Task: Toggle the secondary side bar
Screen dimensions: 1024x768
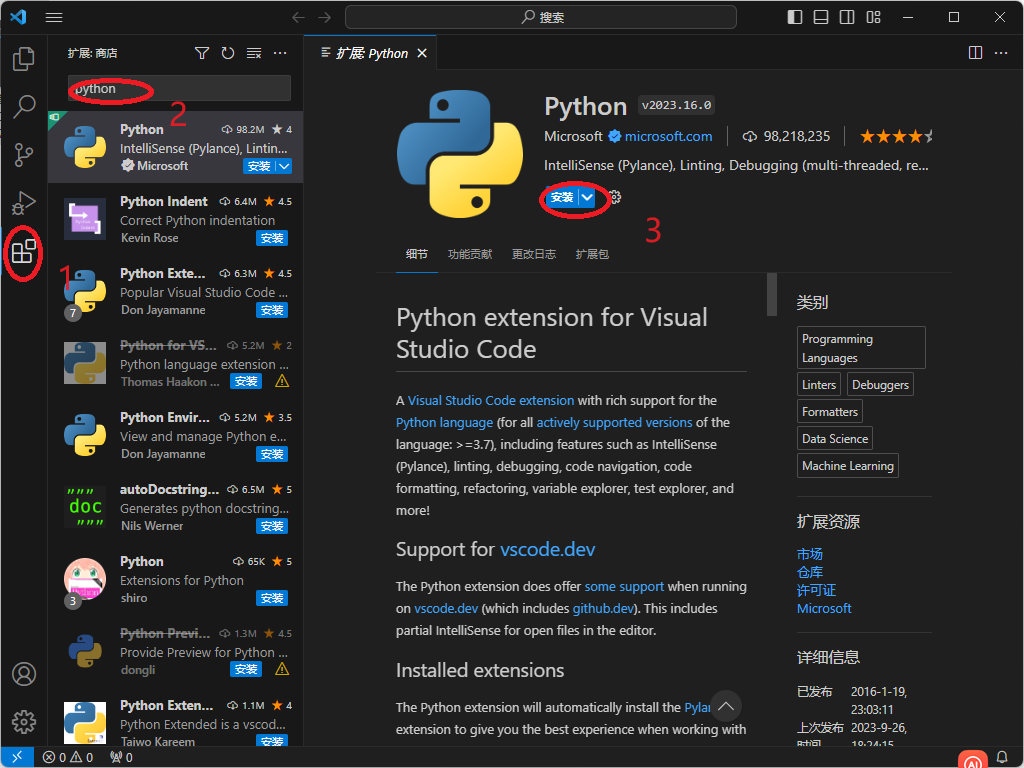Action: pyautogui.click(x=847, y=18)
